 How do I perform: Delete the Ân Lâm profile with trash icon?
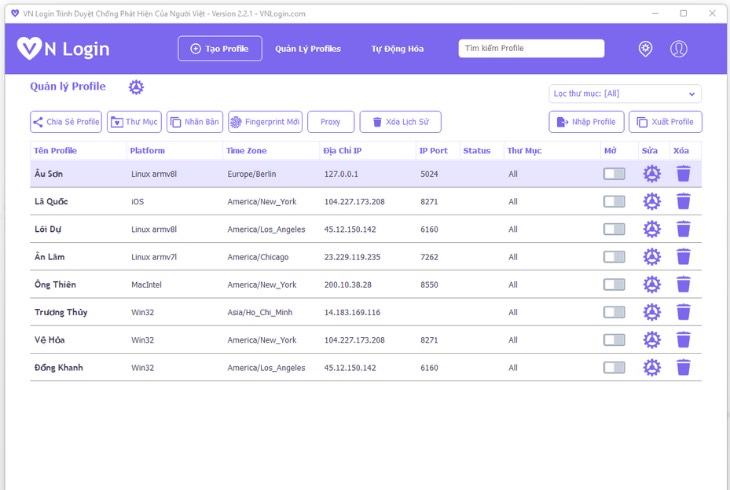(683, 257)
